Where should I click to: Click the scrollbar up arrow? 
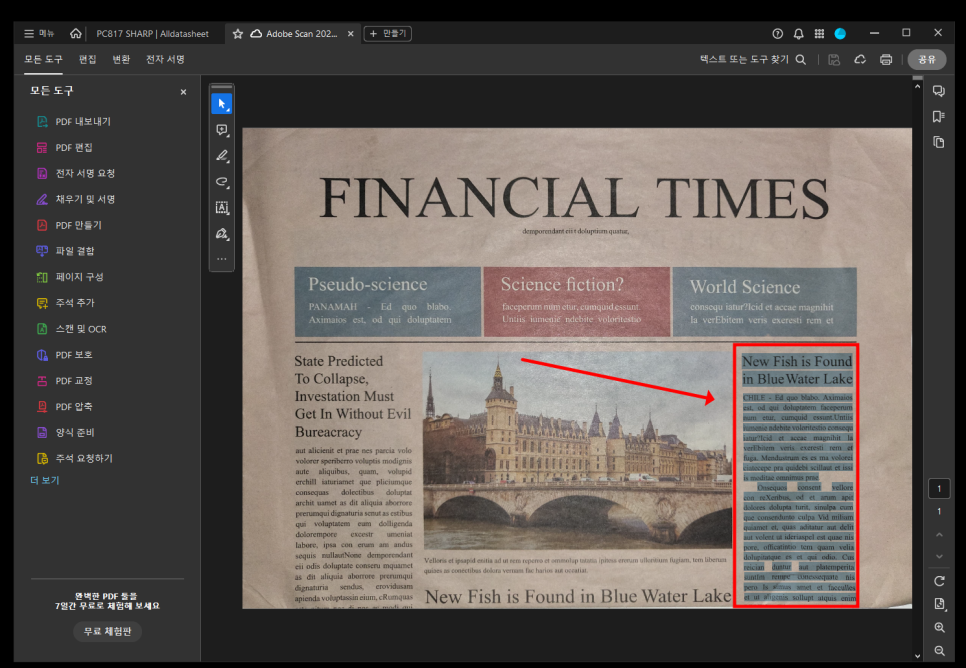tap(917, 87)
